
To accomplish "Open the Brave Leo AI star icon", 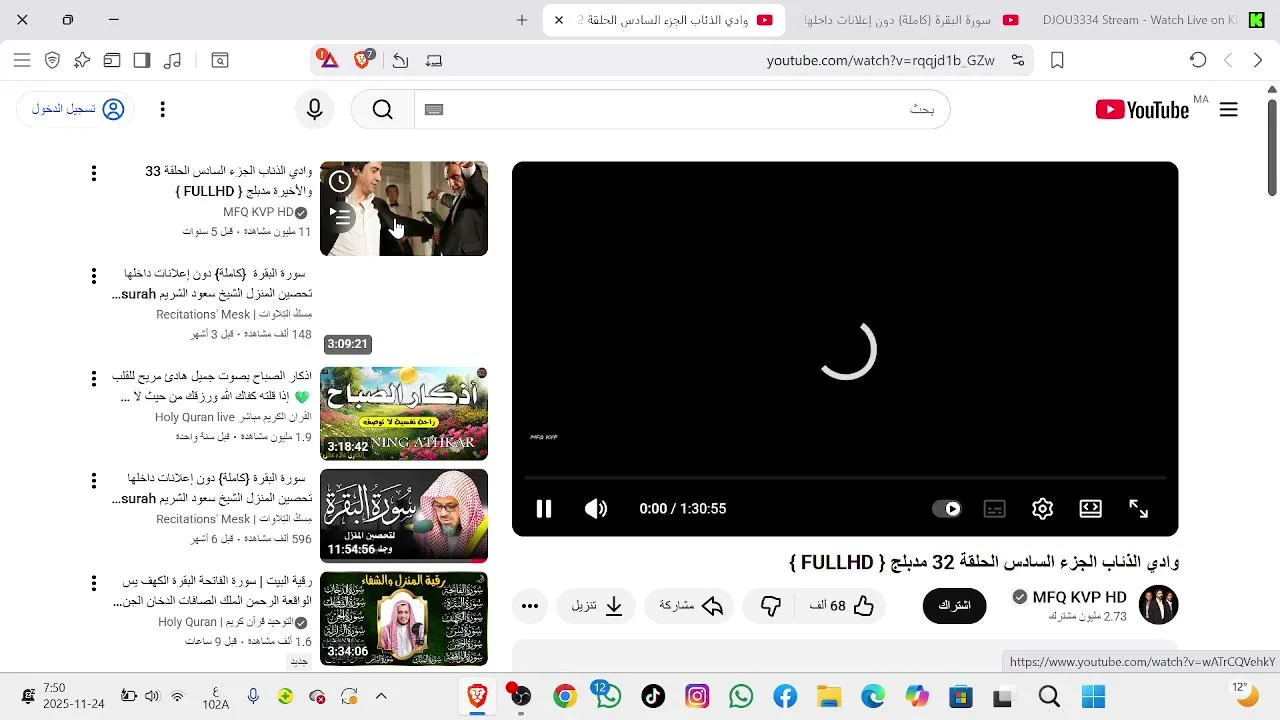I will tap(82, 60).
